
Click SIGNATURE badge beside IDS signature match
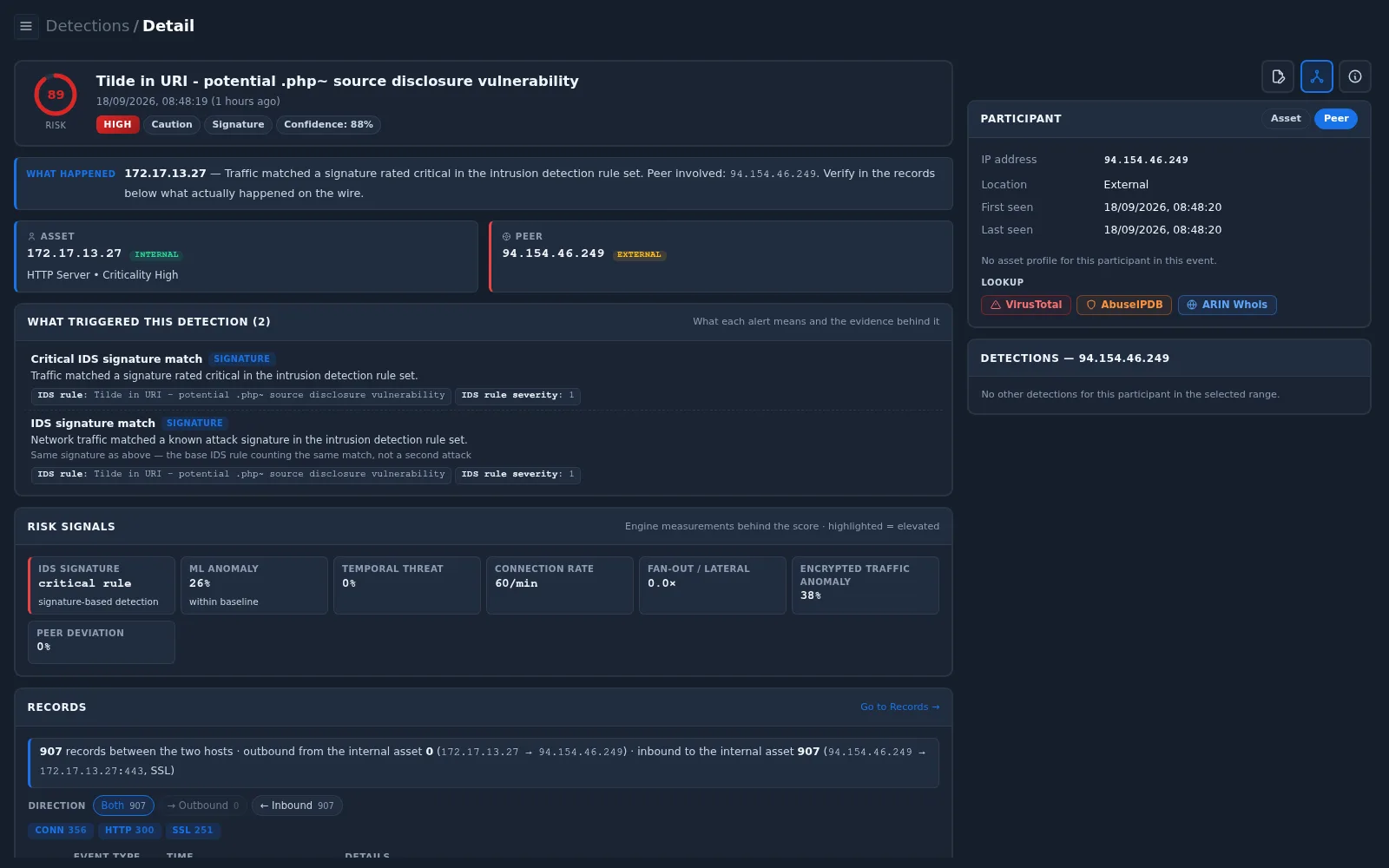coord(194,423)
